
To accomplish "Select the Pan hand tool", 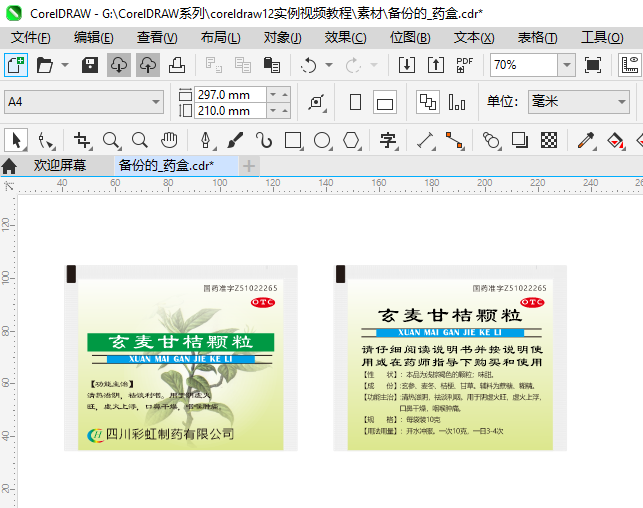I will click(169, 141).
